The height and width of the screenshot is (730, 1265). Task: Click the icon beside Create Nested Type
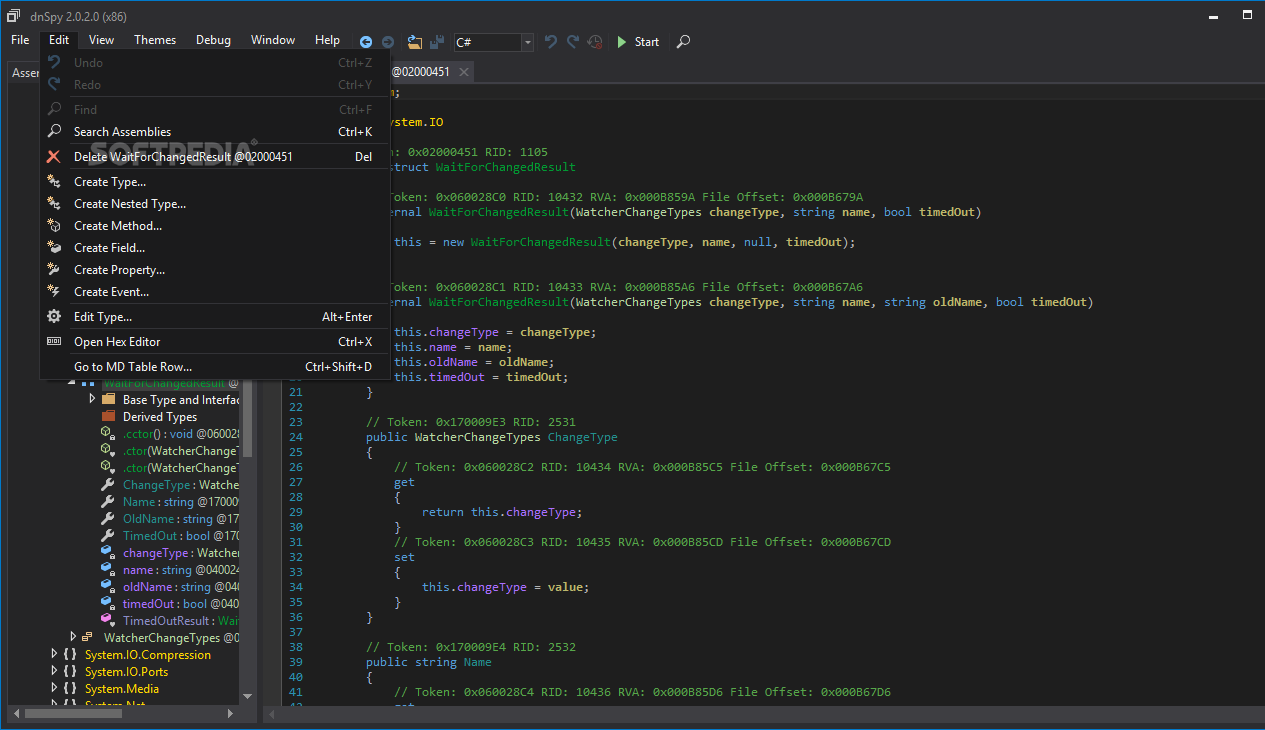54,204
